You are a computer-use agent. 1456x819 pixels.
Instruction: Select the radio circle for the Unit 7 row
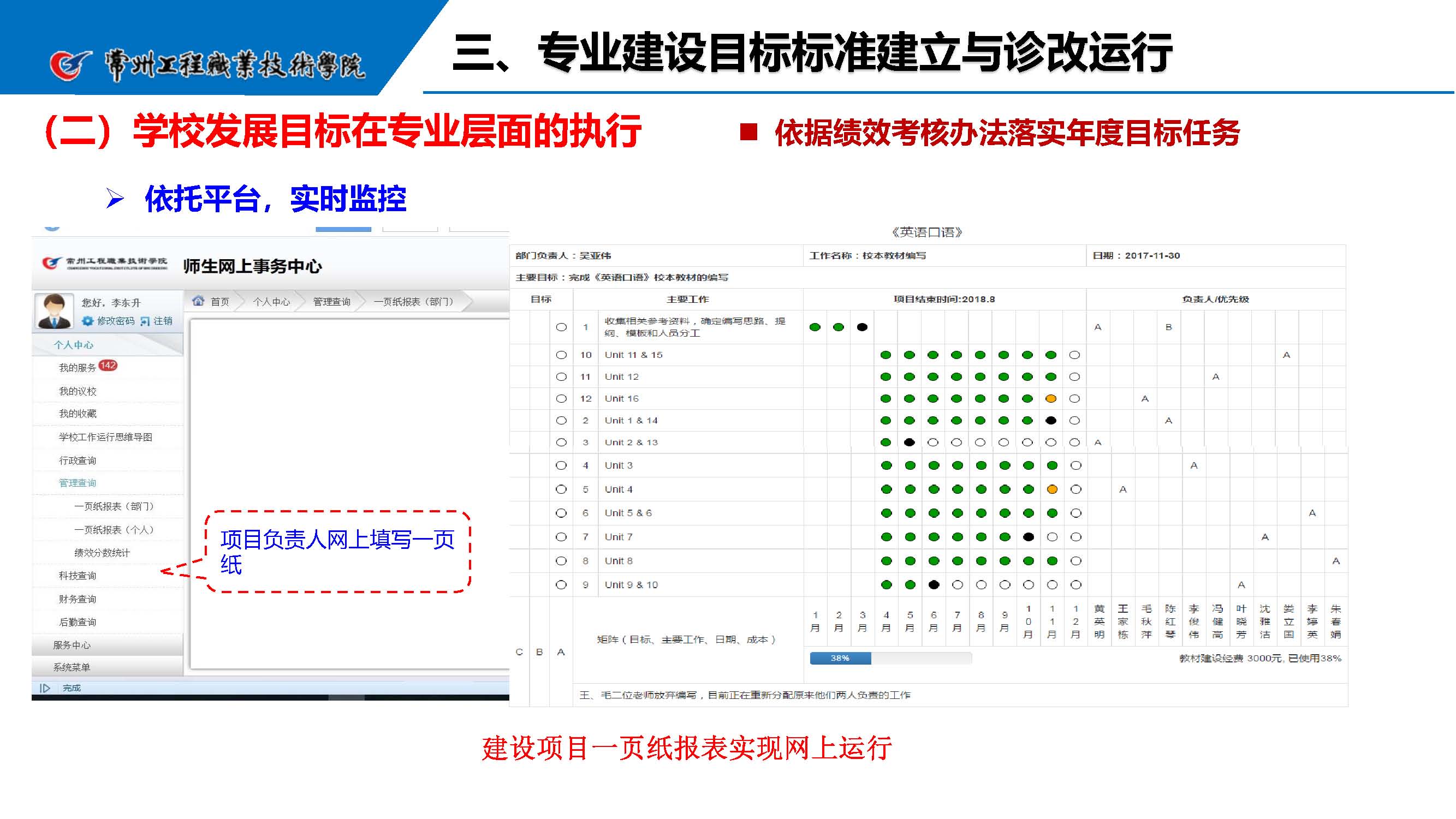point(561,537)
